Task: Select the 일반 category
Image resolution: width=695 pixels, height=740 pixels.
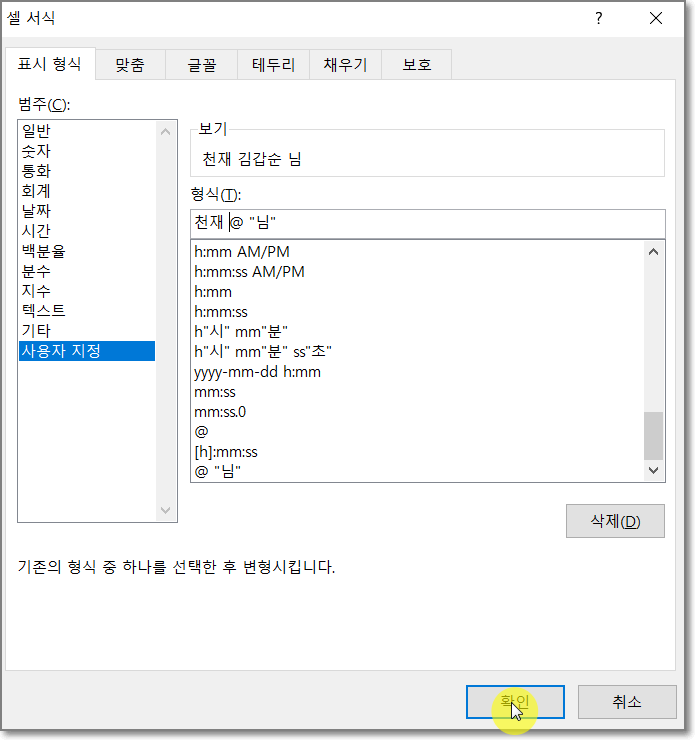Action: pos(87,131)
